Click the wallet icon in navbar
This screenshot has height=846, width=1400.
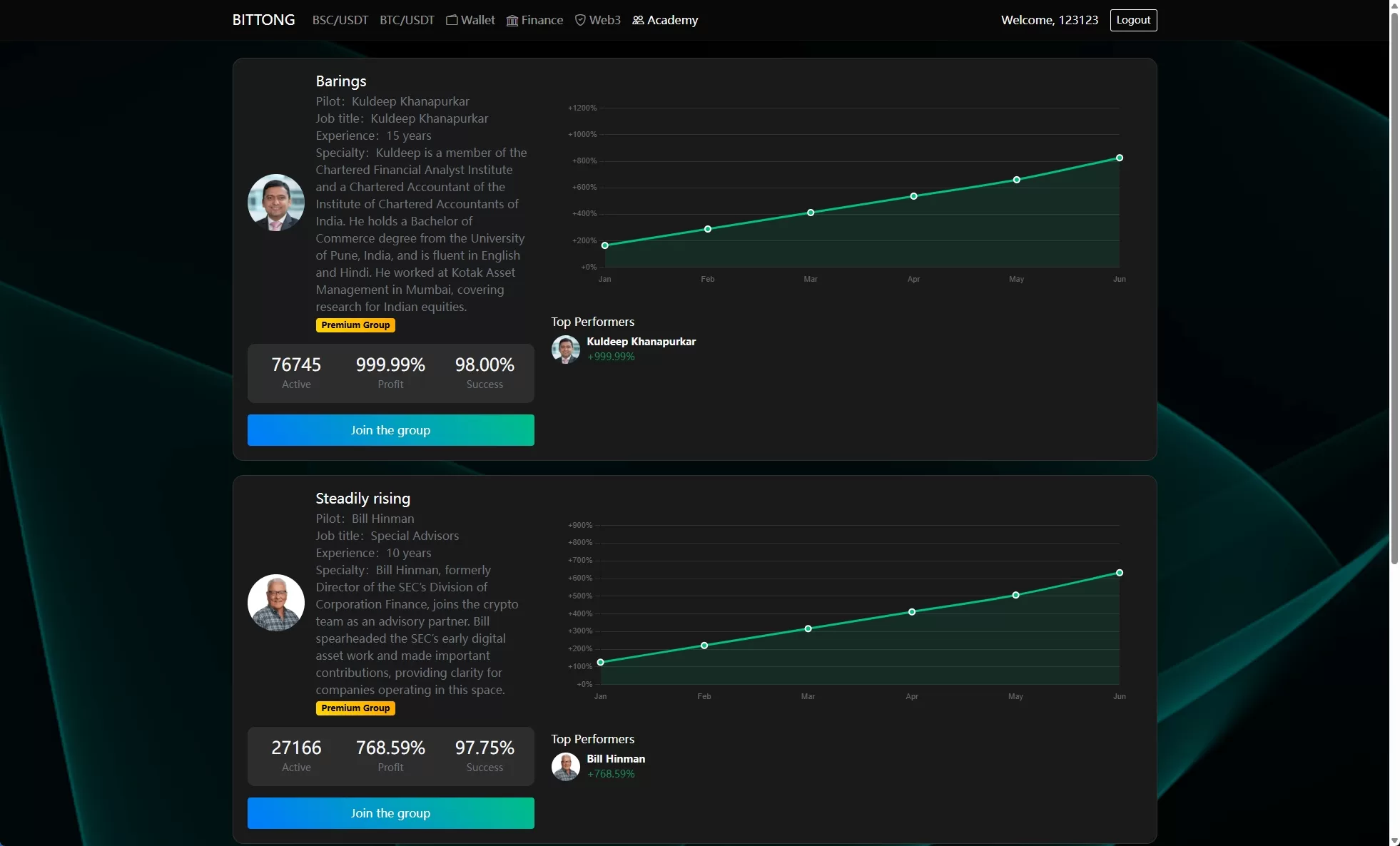click(x=452, y=20)
